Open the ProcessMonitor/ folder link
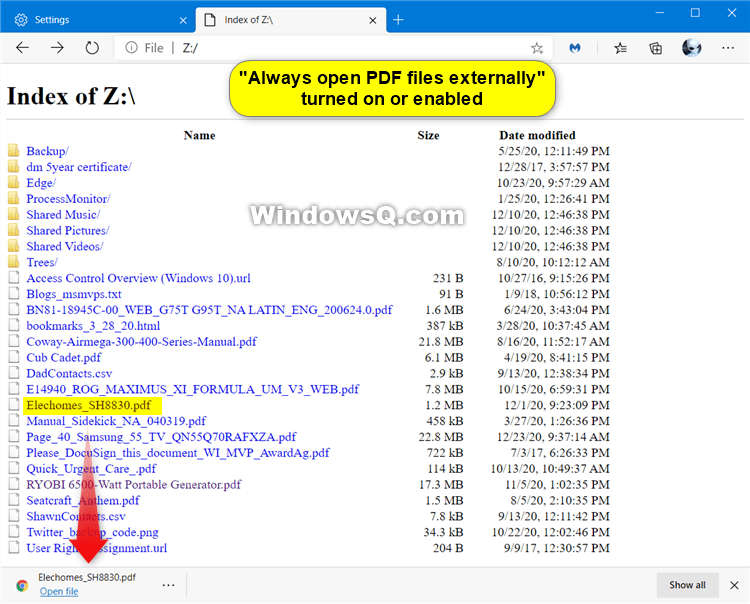Screen dimensions: 750x604 68,198
